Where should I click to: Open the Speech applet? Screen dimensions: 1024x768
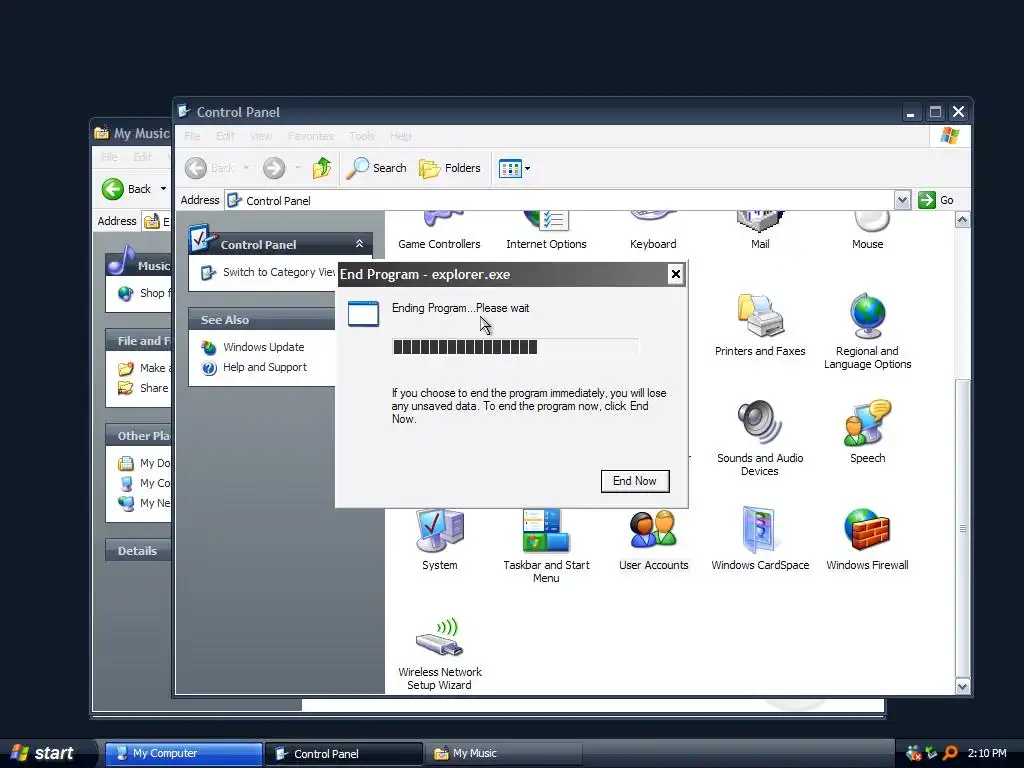pyautogui.click(x=867, y=432)
